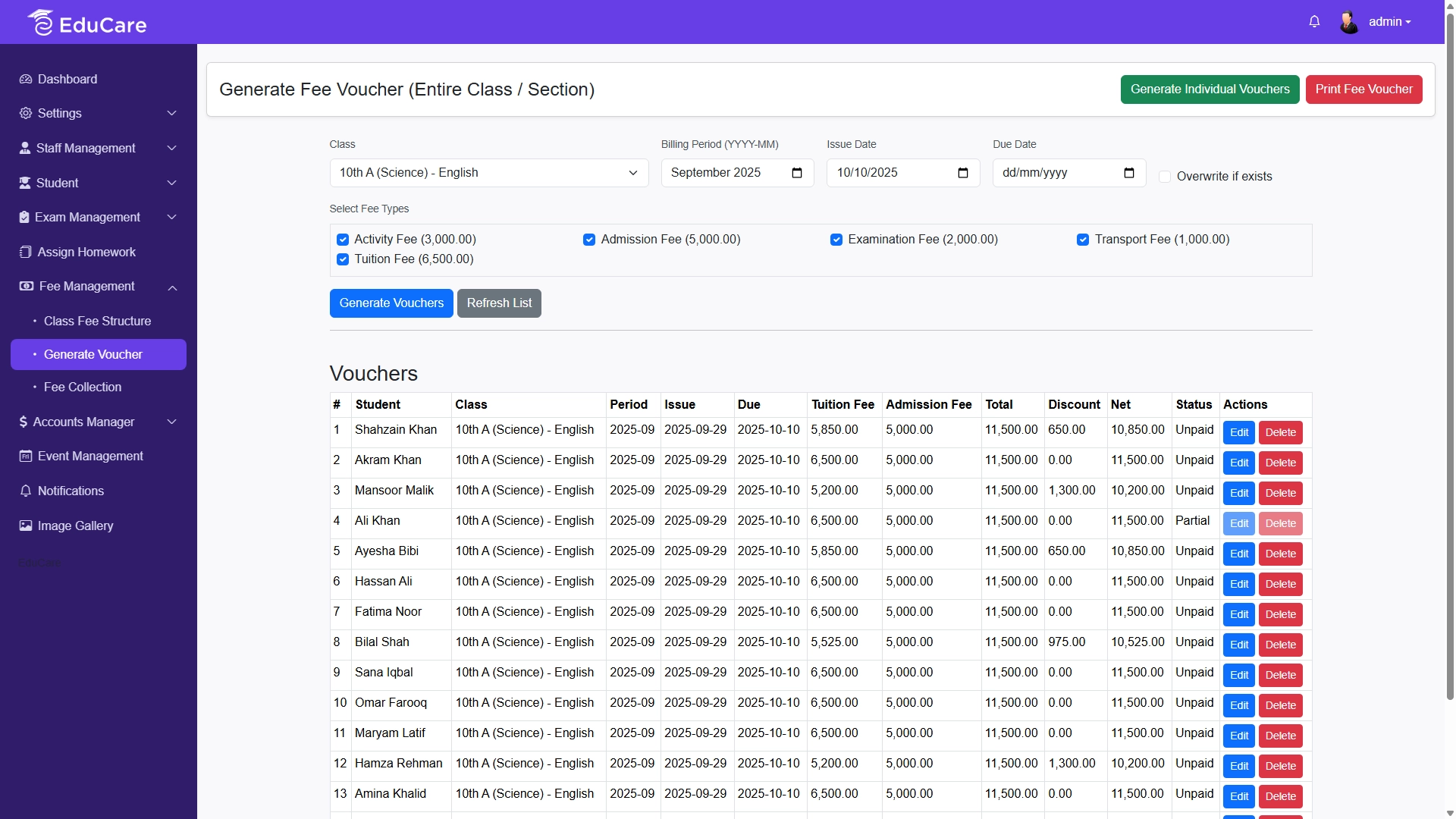The height and width of the screenshot is (819, 1456).
Task: Open Fee Collection page
Action: (x=82, y=387)
